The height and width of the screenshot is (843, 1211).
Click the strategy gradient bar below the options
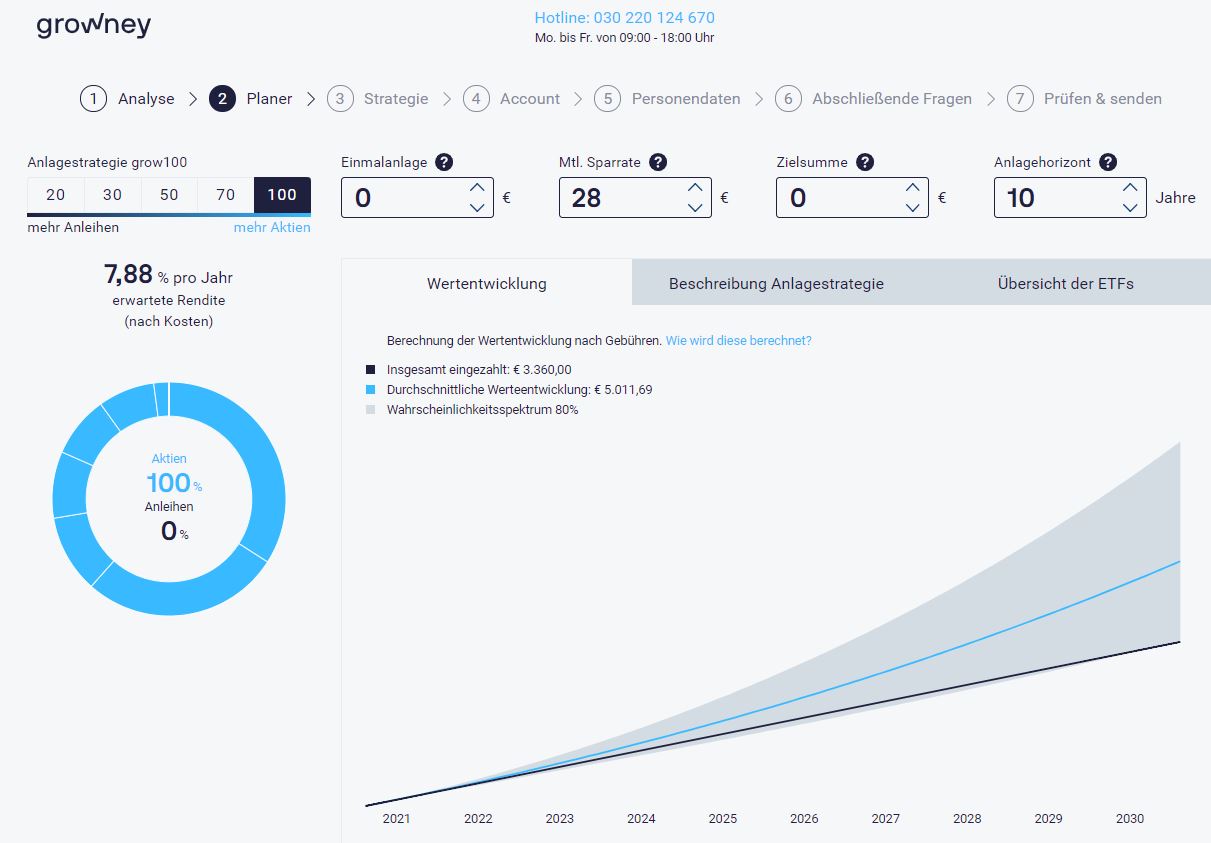pyautogui.click(x=169, y=214)
